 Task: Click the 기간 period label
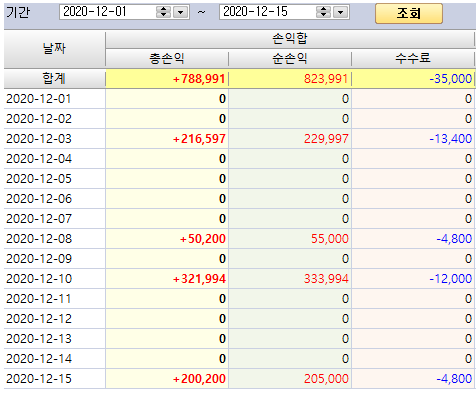coord(18,13)
